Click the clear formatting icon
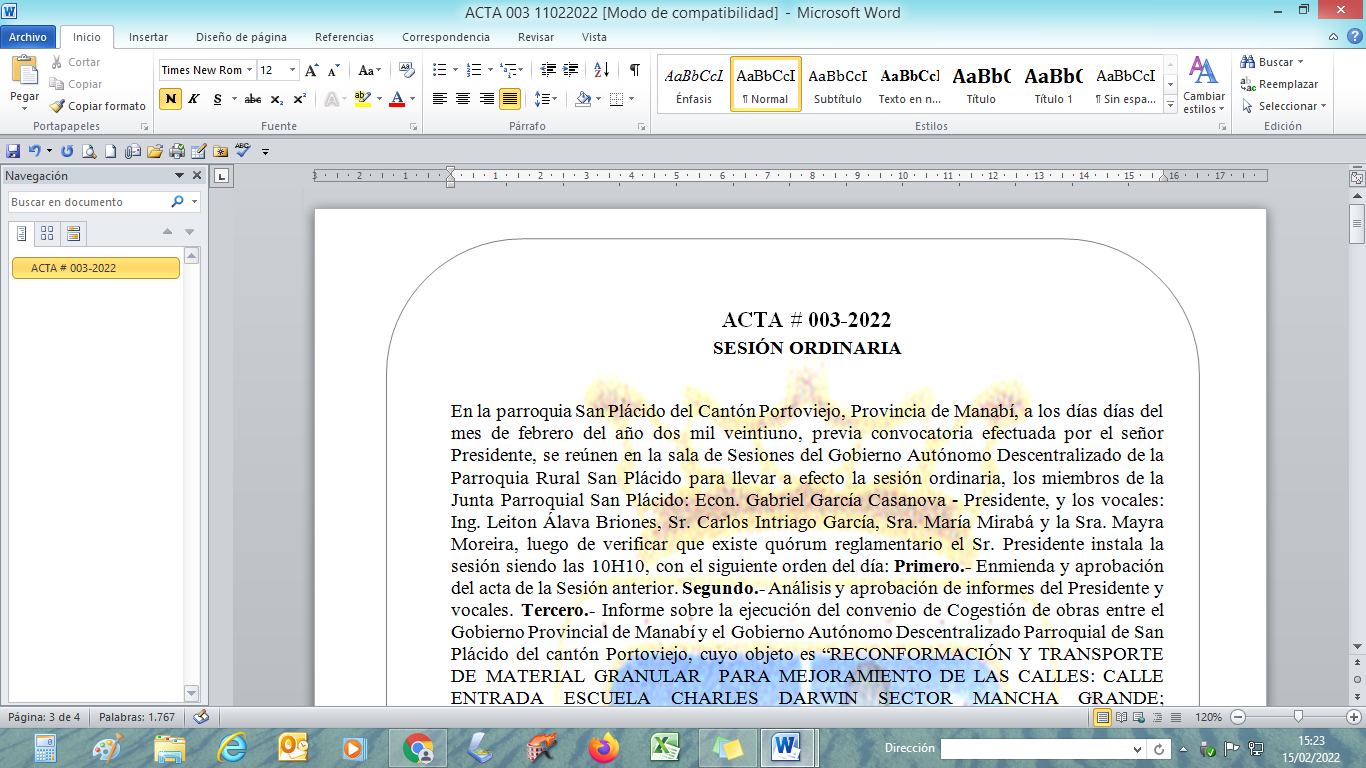1366x768 pixels. tap(406, 70)
